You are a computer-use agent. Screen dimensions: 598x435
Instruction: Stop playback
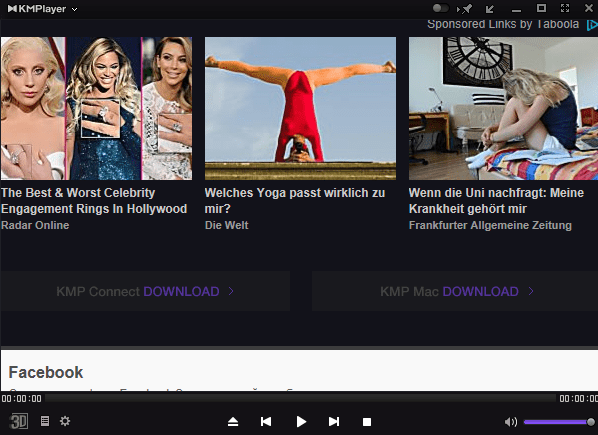367,422
